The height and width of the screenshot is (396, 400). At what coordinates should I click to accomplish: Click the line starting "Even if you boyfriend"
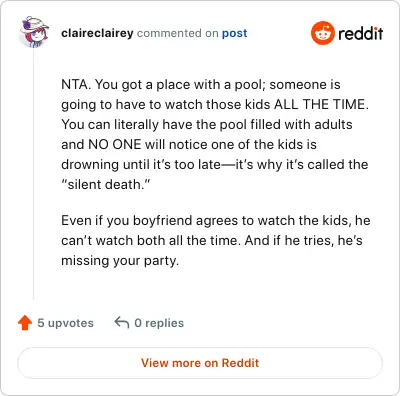(216, 221)
